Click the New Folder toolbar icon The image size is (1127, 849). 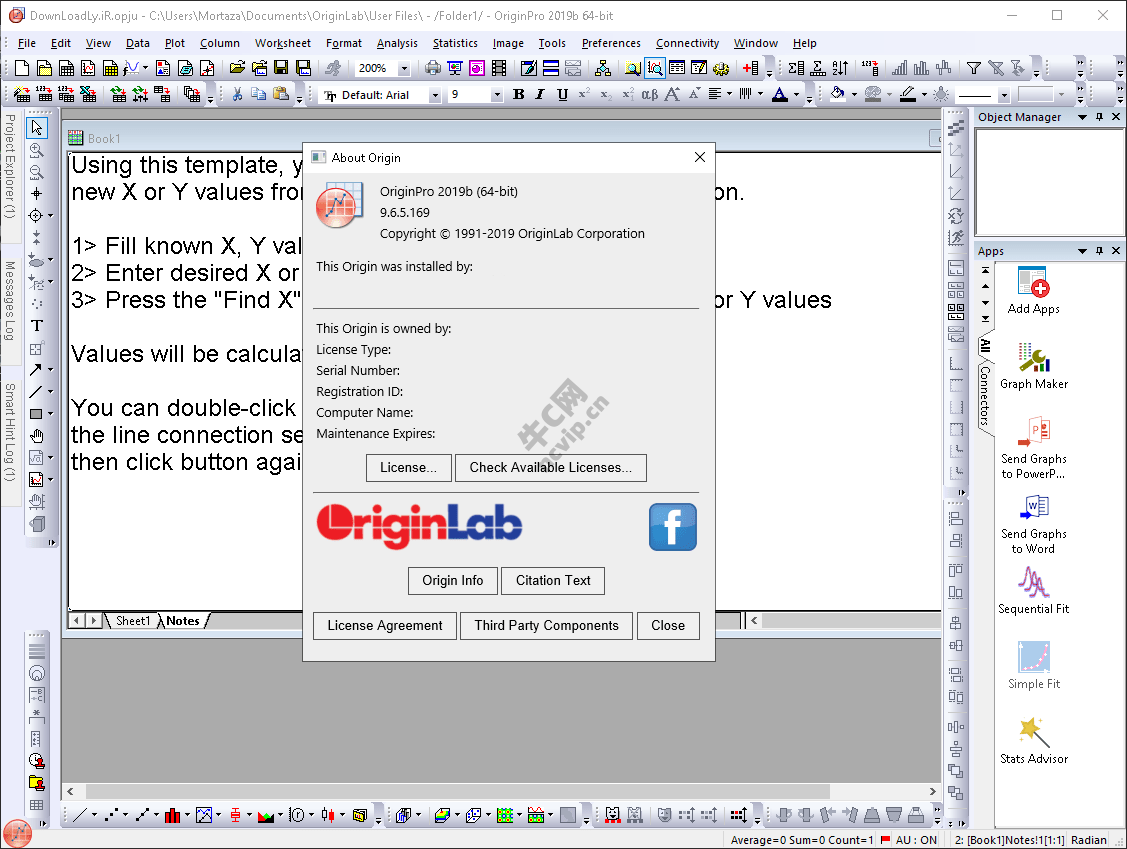point(45,68)
